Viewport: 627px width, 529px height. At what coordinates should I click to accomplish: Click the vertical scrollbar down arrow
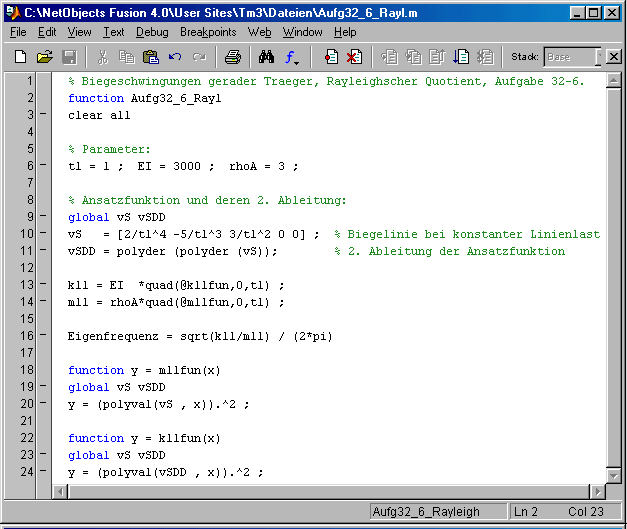[613, 475]
